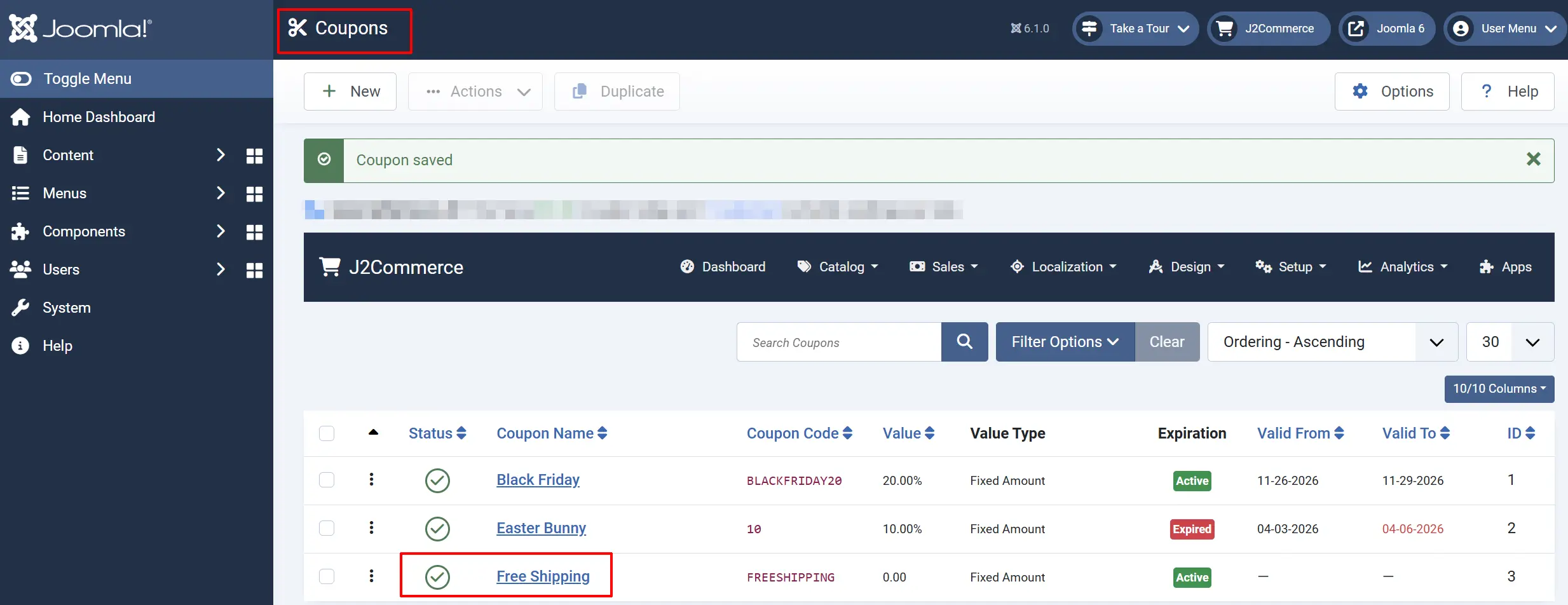The height and width of the screenshot is (605, 1568).
Task: Open the Design menu
Action: pyautogui.click(x=1187, y=267)
